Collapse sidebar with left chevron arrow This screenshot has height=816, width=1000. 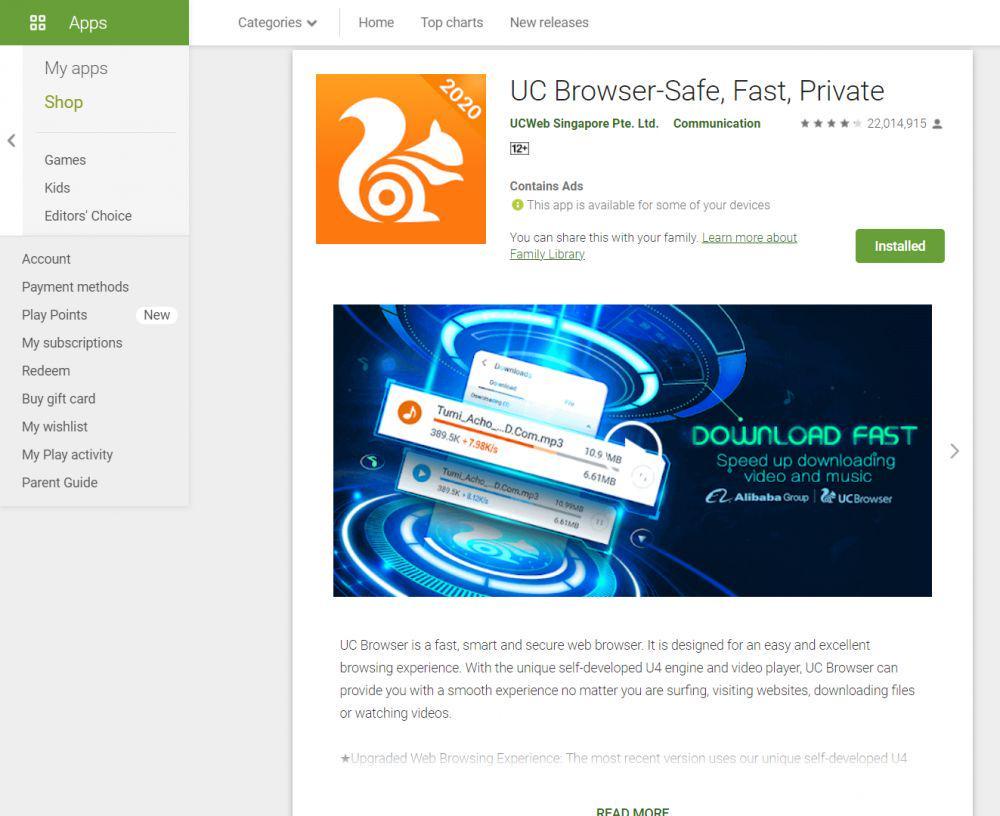click(x=11, y=140)
